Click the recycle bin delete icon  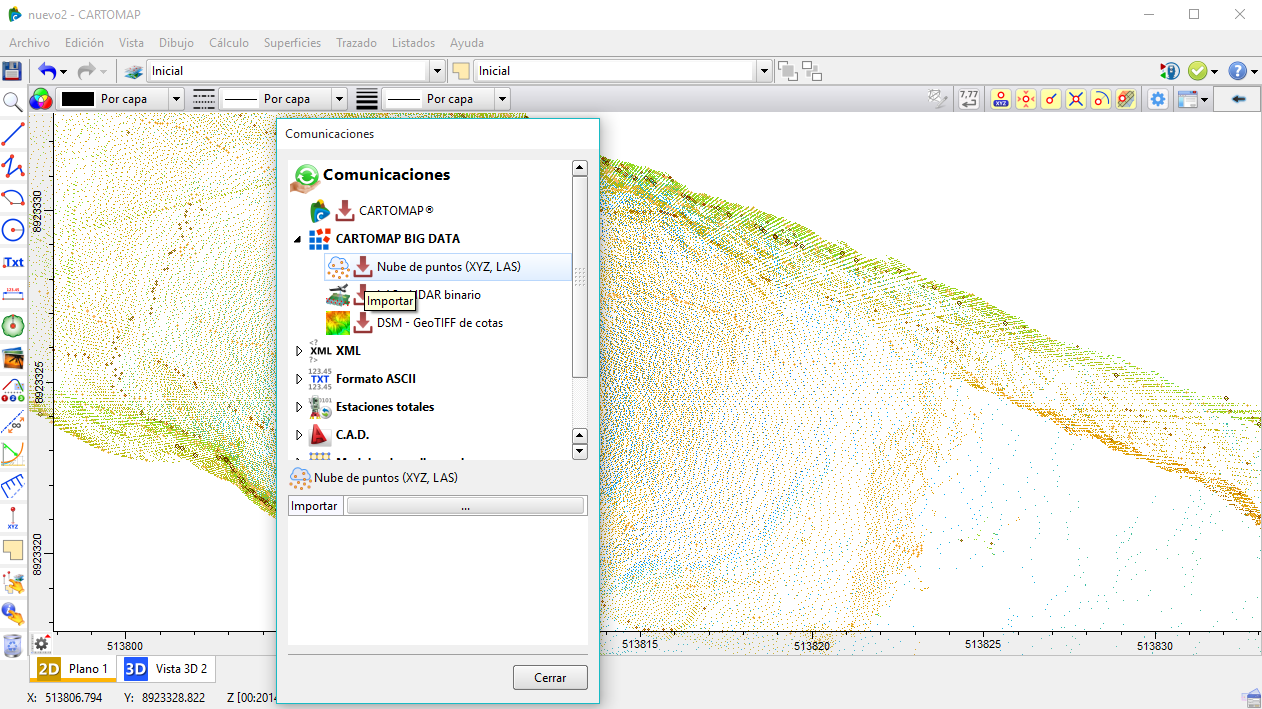coord(13,645)
